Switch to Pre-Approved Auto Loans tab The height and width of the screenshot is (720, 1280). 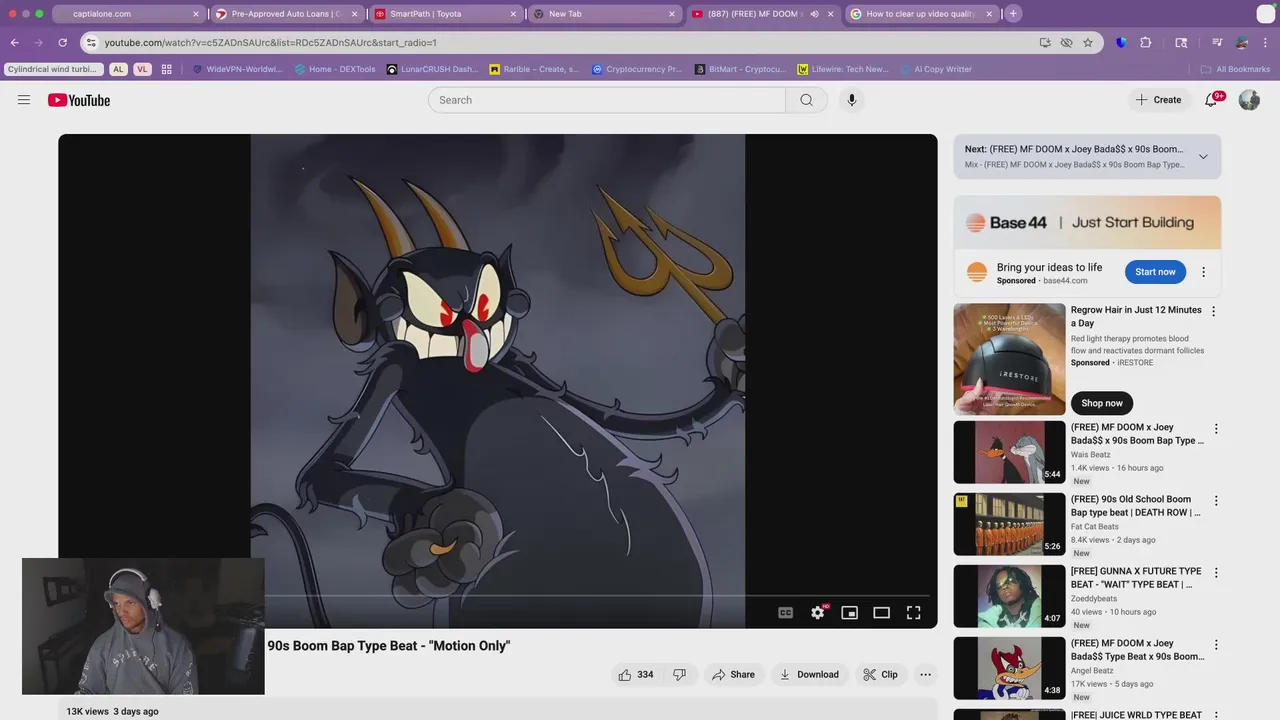(287, 14)
